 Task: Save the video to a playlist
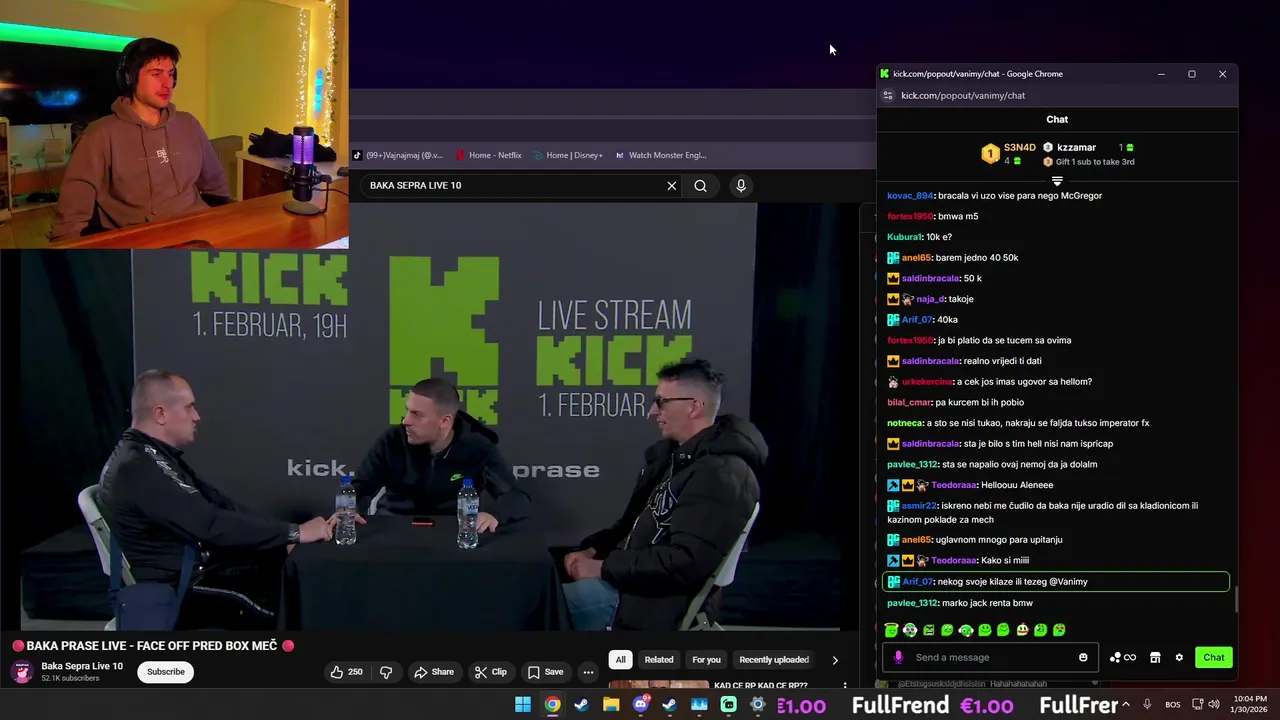[546, 672]
